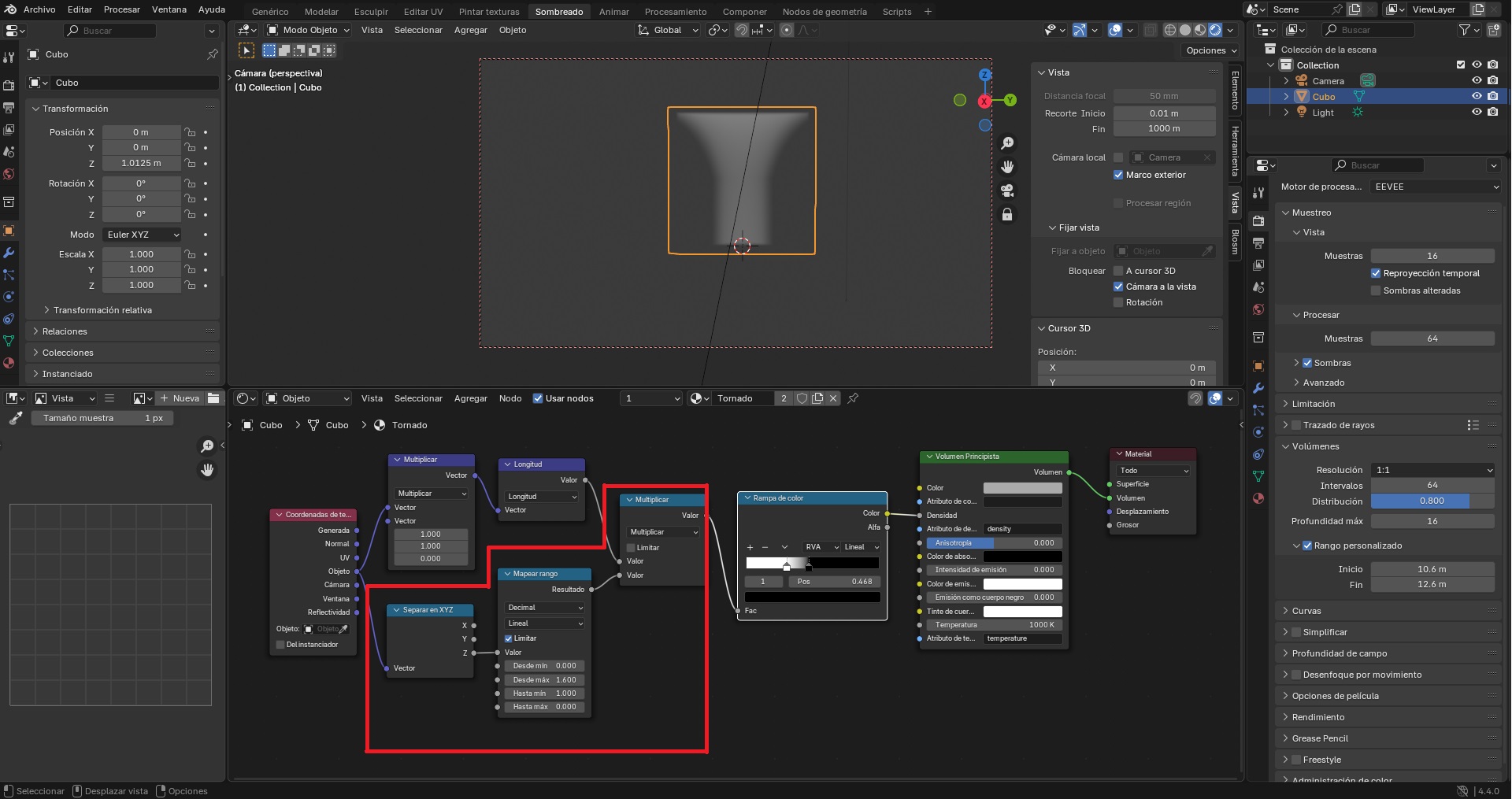
Task: Switch to Modelar workspace tab
Action: pos(321,12)
